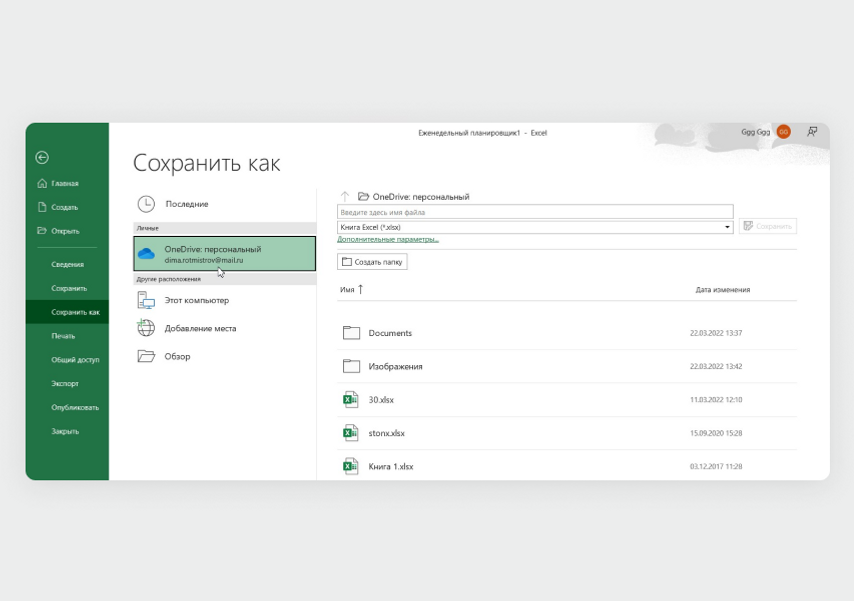The width and height of the screenshot is (854, 601).
Task: Open Общий доступ sharing section
Action: (x=75, y=360)
